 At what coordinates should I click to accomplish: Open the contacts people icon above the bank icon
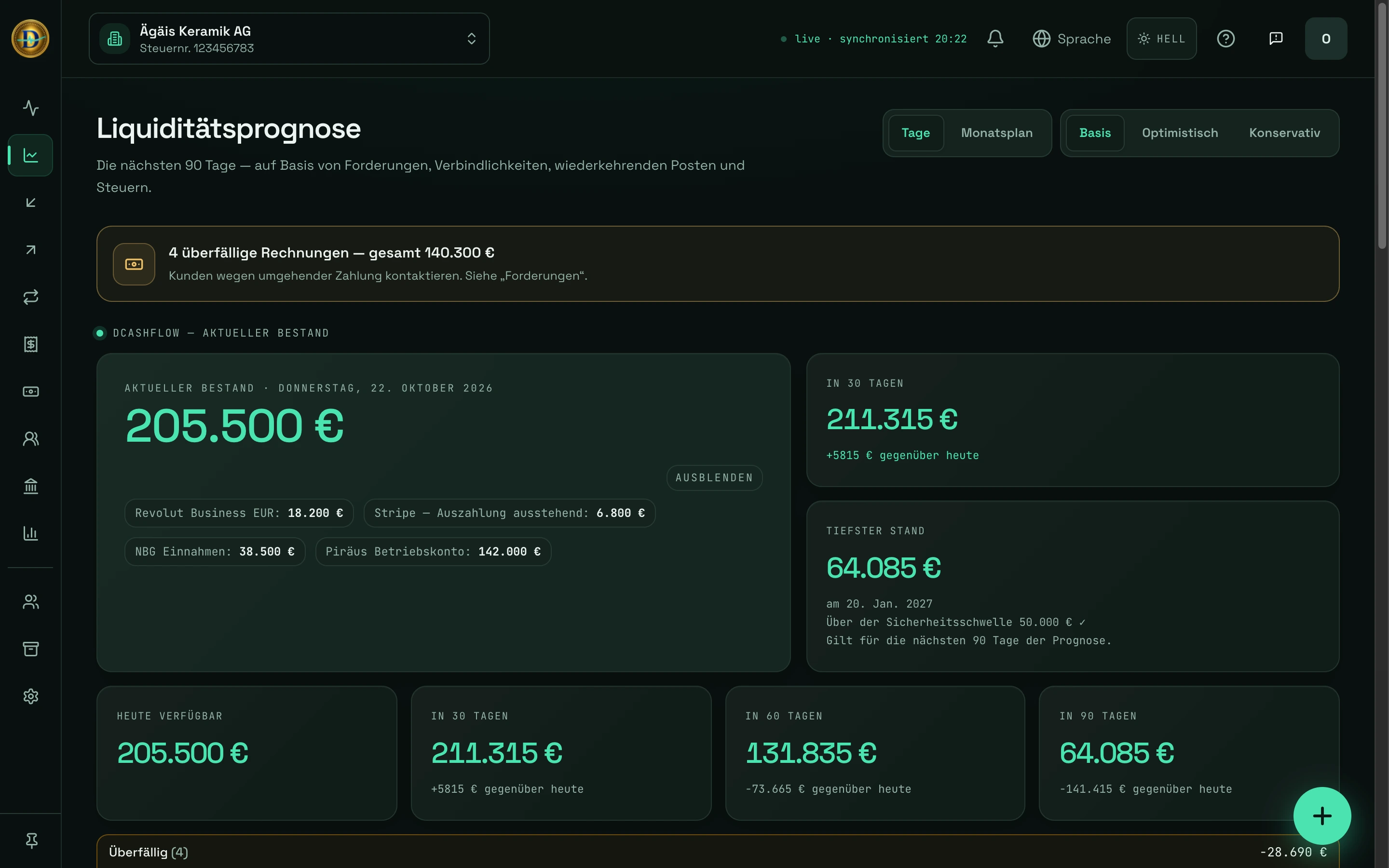[x=30, y=439]
